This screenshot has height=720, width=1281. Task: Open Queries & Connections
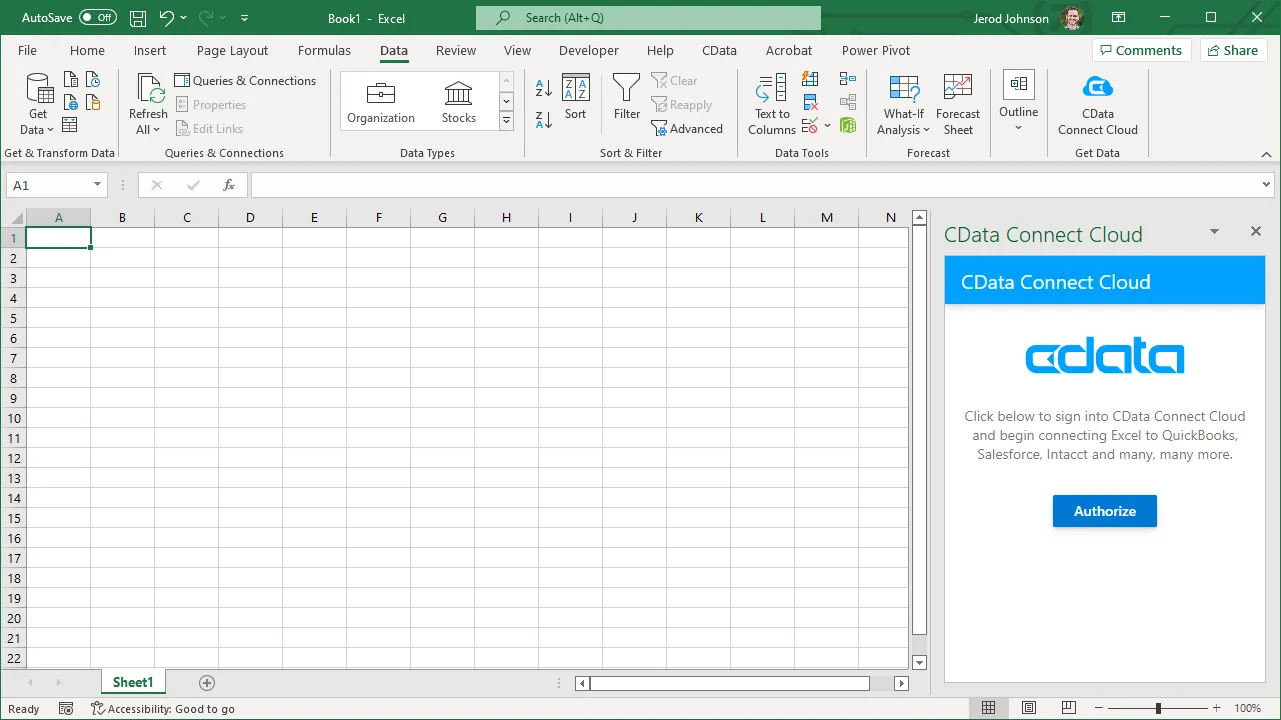pos(246,80)
